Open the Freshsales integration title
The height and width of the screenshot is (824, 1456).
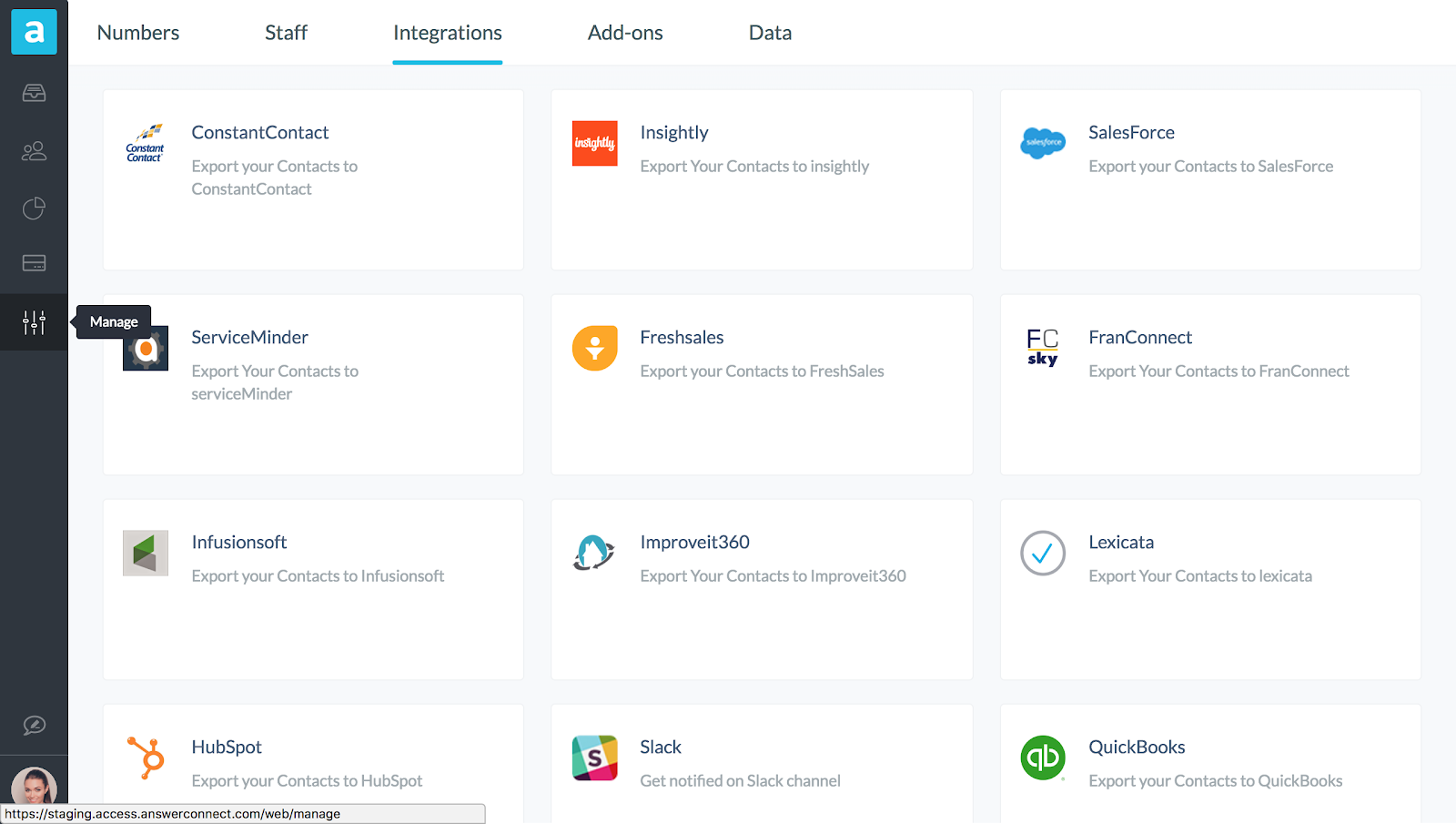point(682,338)
